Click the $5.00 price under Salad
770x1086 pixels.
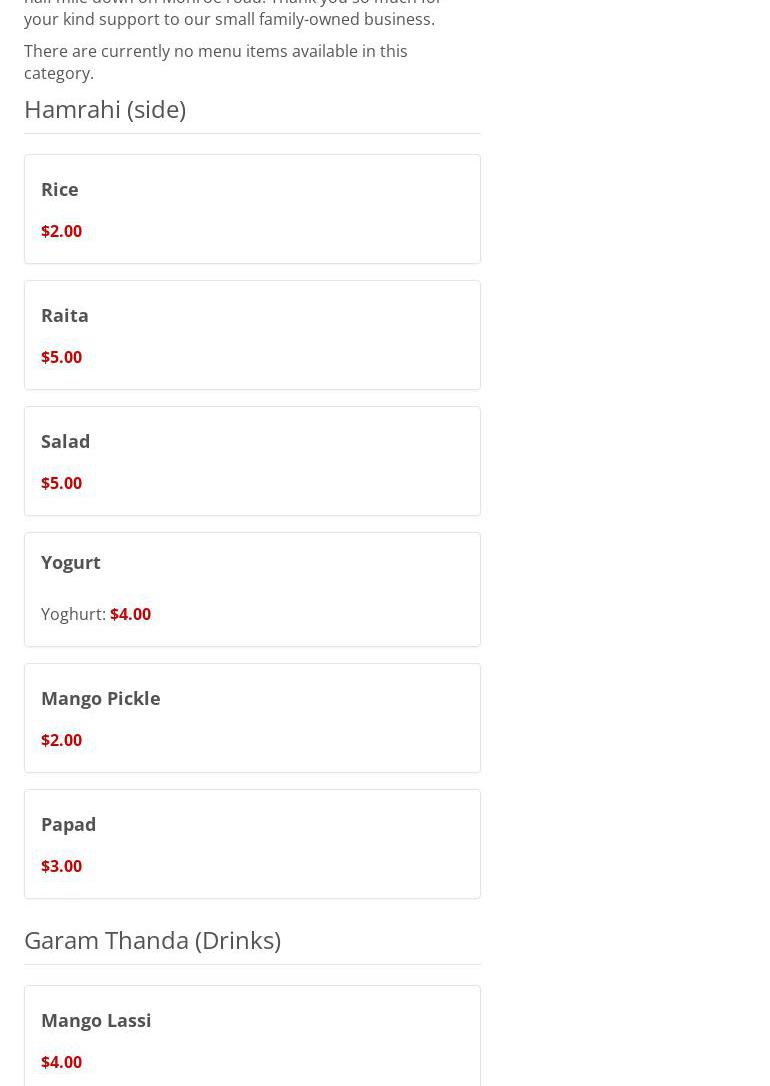click(x=62, y=483)
